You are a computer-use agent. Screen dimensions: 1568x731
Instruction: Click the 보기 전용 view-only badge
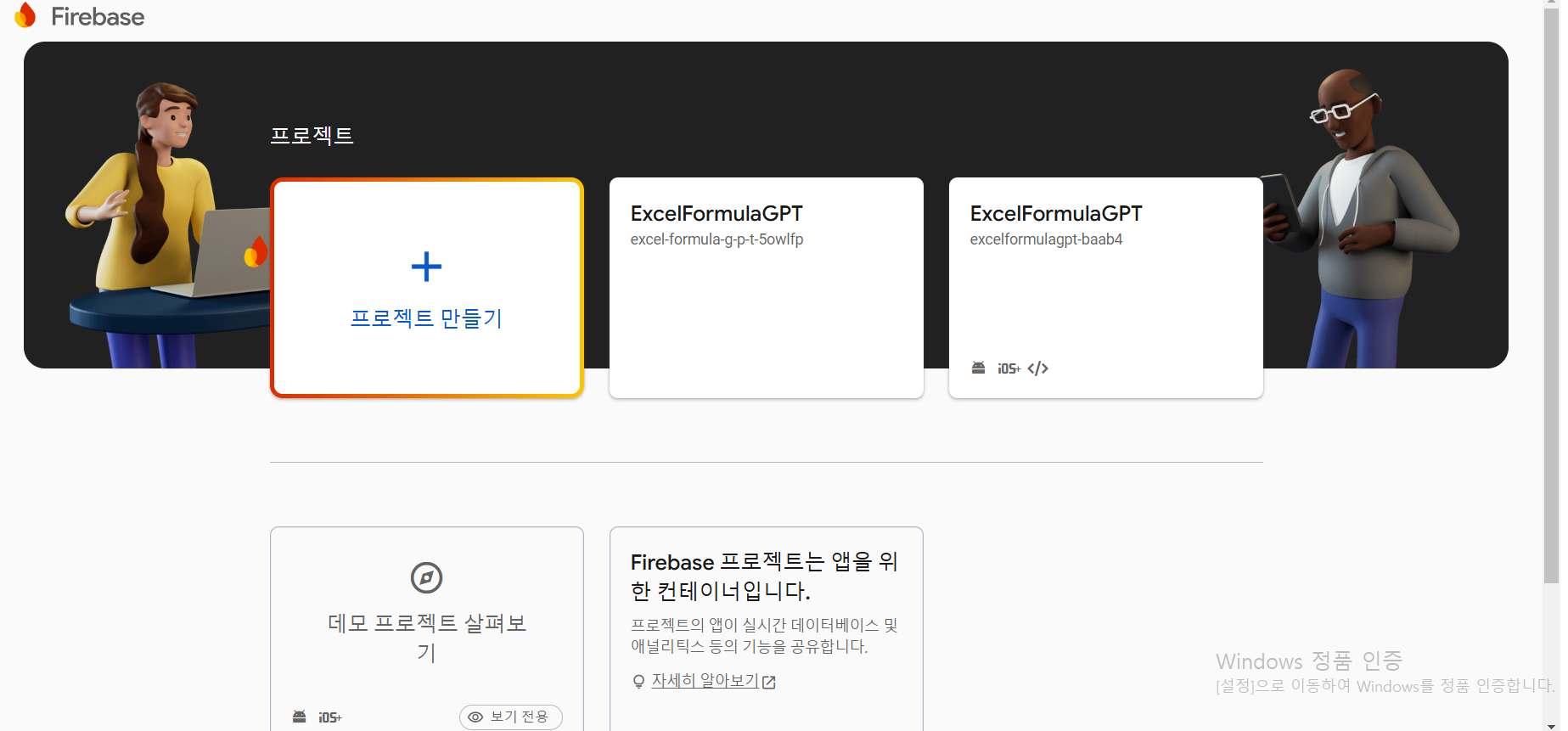511,717
